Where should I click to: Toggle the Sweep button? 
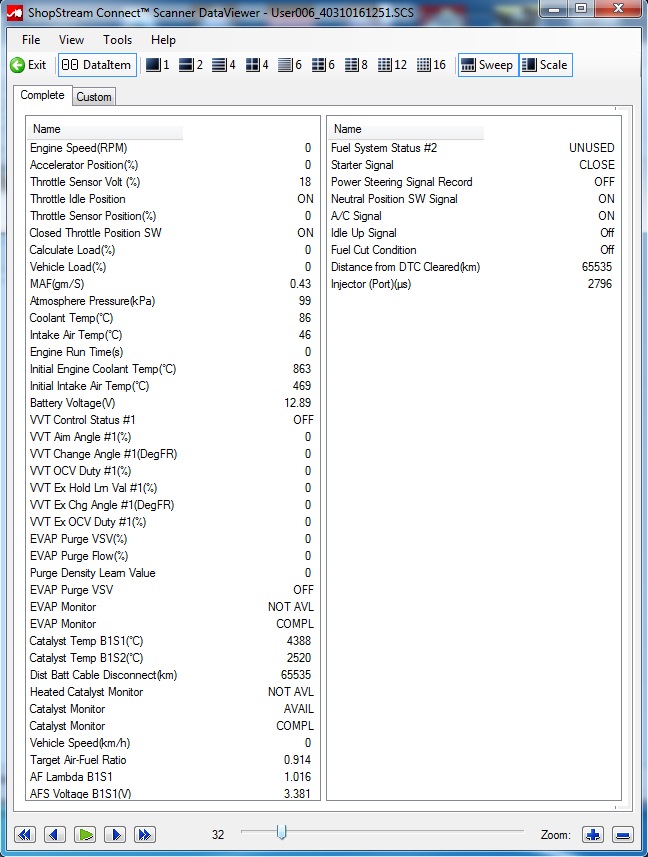click(487, 65)
